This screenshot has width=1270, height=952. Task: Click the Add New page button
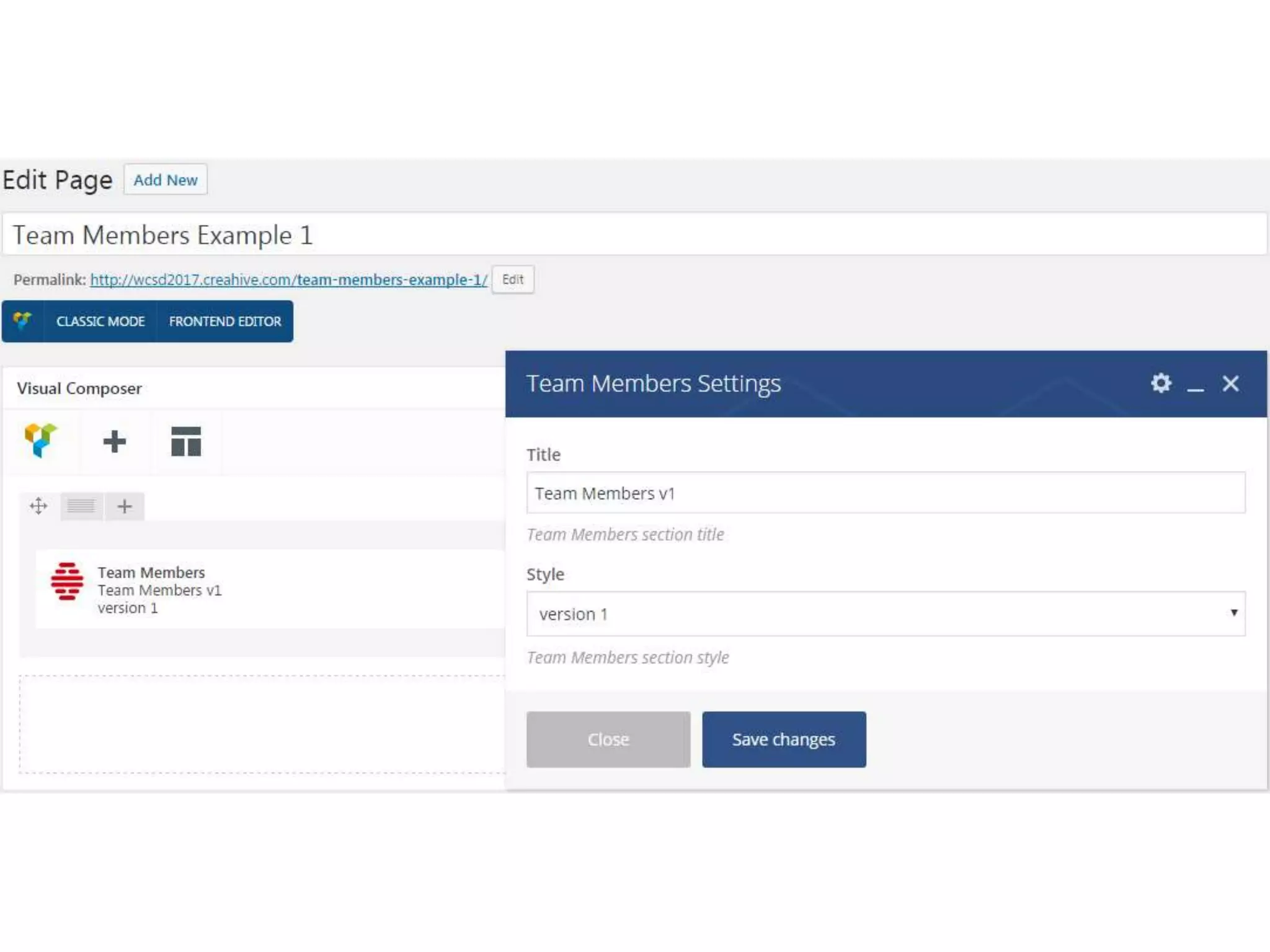166,180
